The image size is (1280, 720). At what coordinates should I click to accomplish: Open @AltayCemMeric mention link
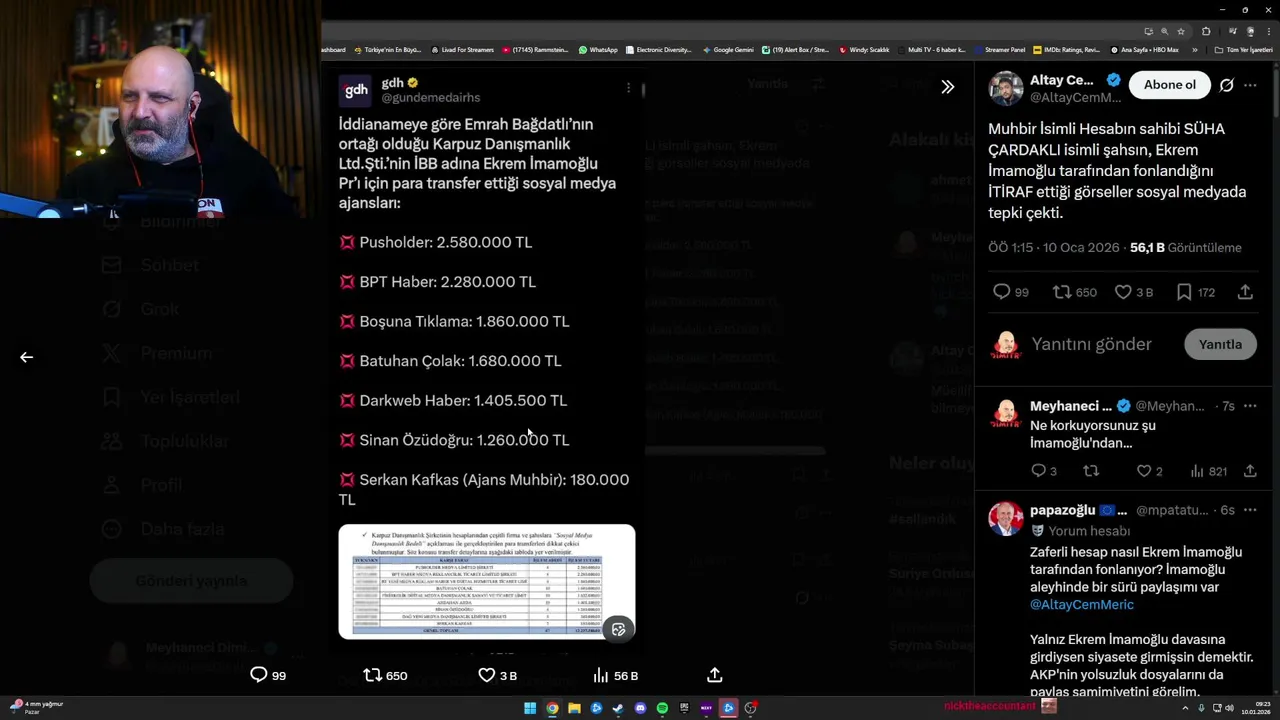pos(1082,605)
